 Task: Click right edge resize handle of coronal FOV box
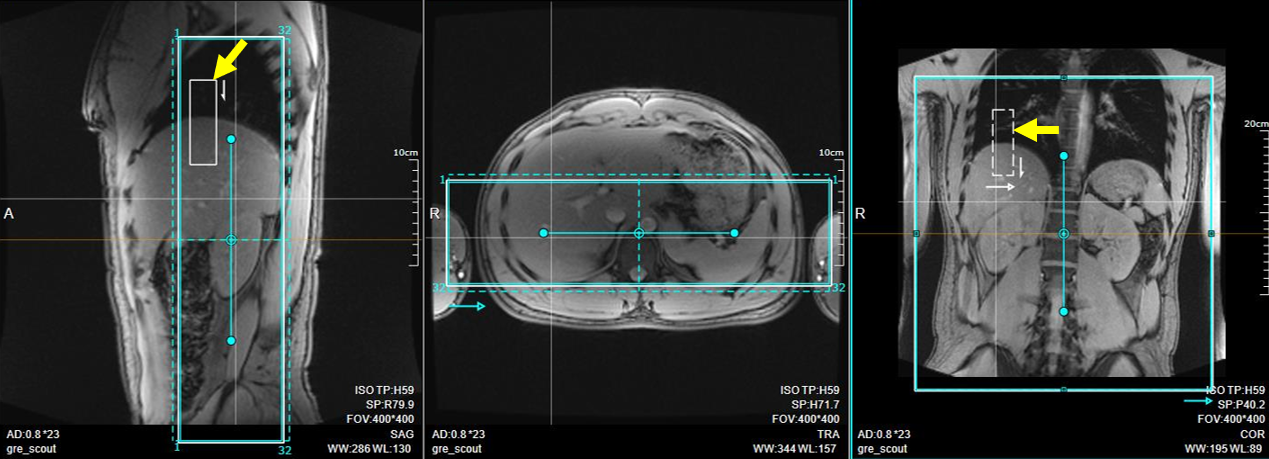[1212, 234]
